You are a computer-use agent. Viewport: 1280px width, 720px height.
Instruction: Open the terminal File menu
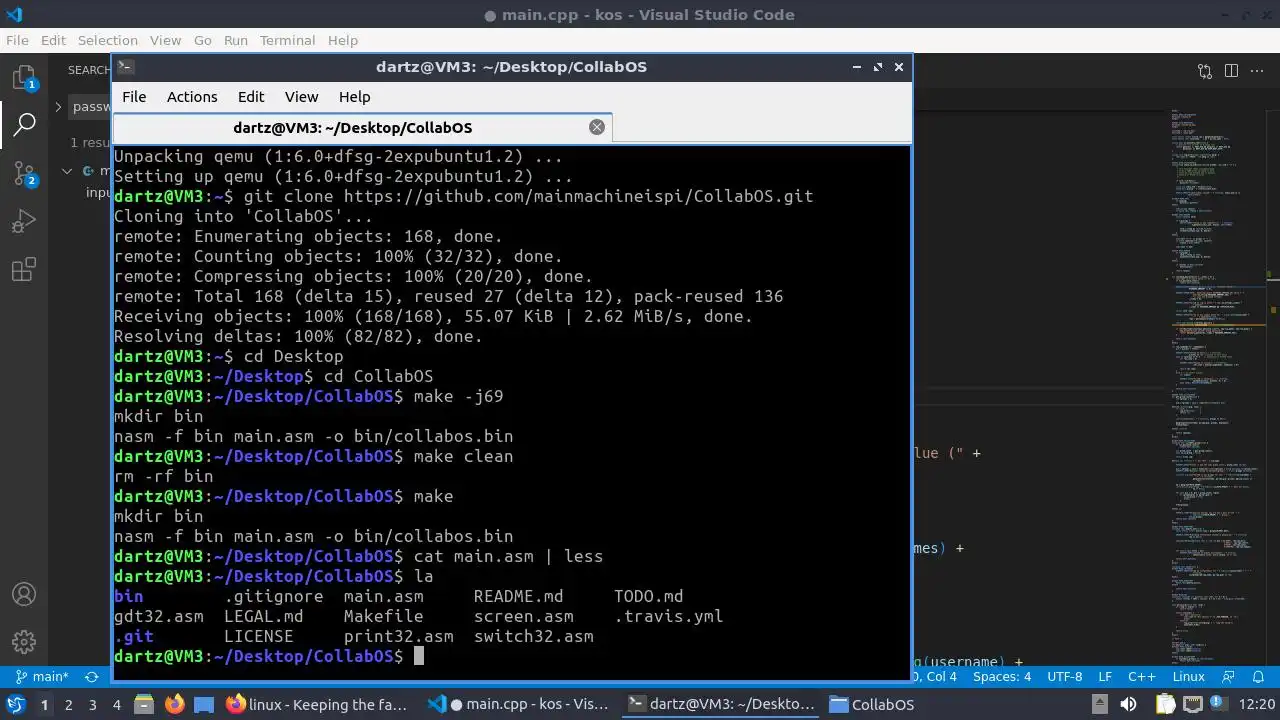click(134, 97)
